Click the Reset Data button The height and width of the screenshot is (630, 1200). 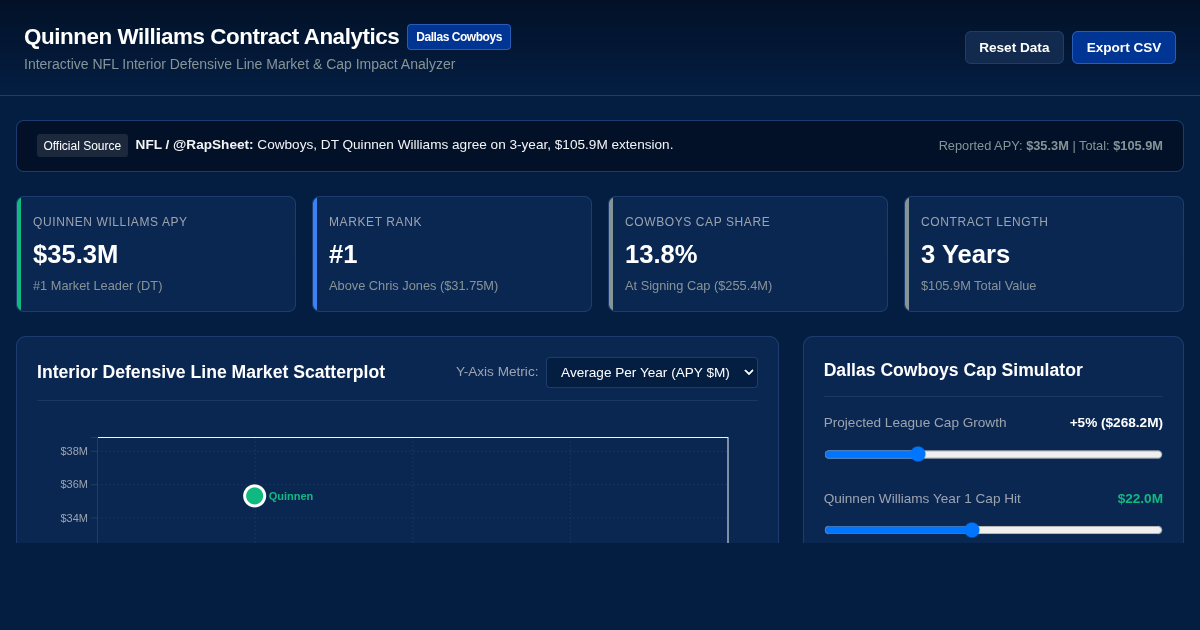click(1014, 47)
